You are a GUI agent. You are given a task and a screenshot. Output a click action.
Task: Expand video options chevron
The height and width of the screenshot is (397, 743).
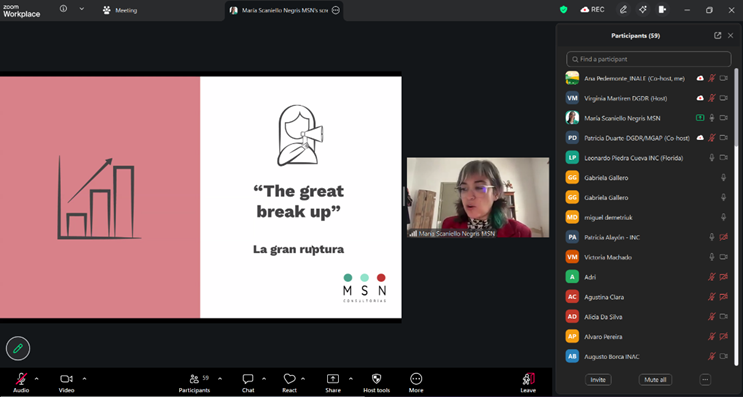[x=84, y=379]
